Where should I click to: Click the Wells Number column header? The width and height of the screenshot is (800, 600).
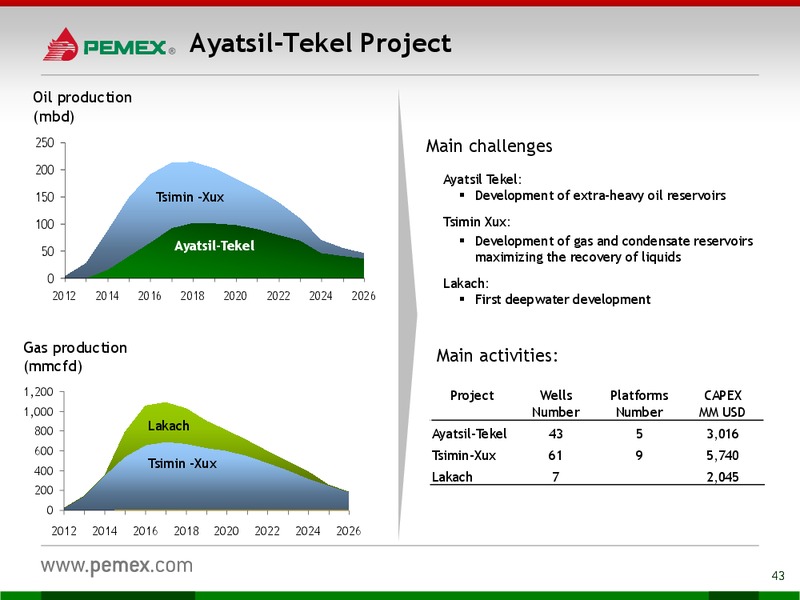click(x=556, y=404)
